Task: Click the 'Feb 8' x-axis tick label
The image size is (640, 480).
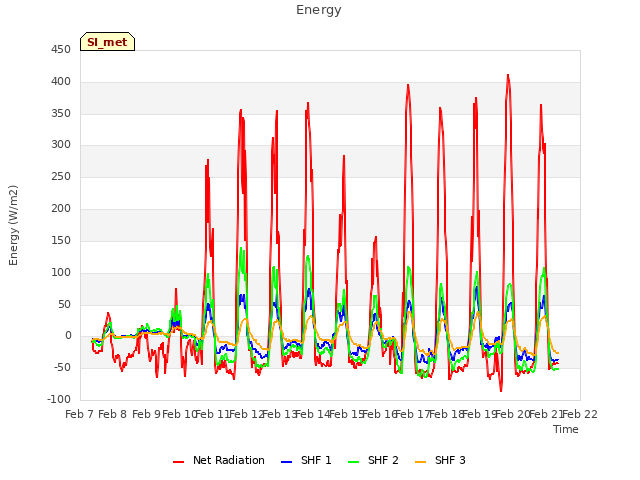Action: tap(112, 414)
